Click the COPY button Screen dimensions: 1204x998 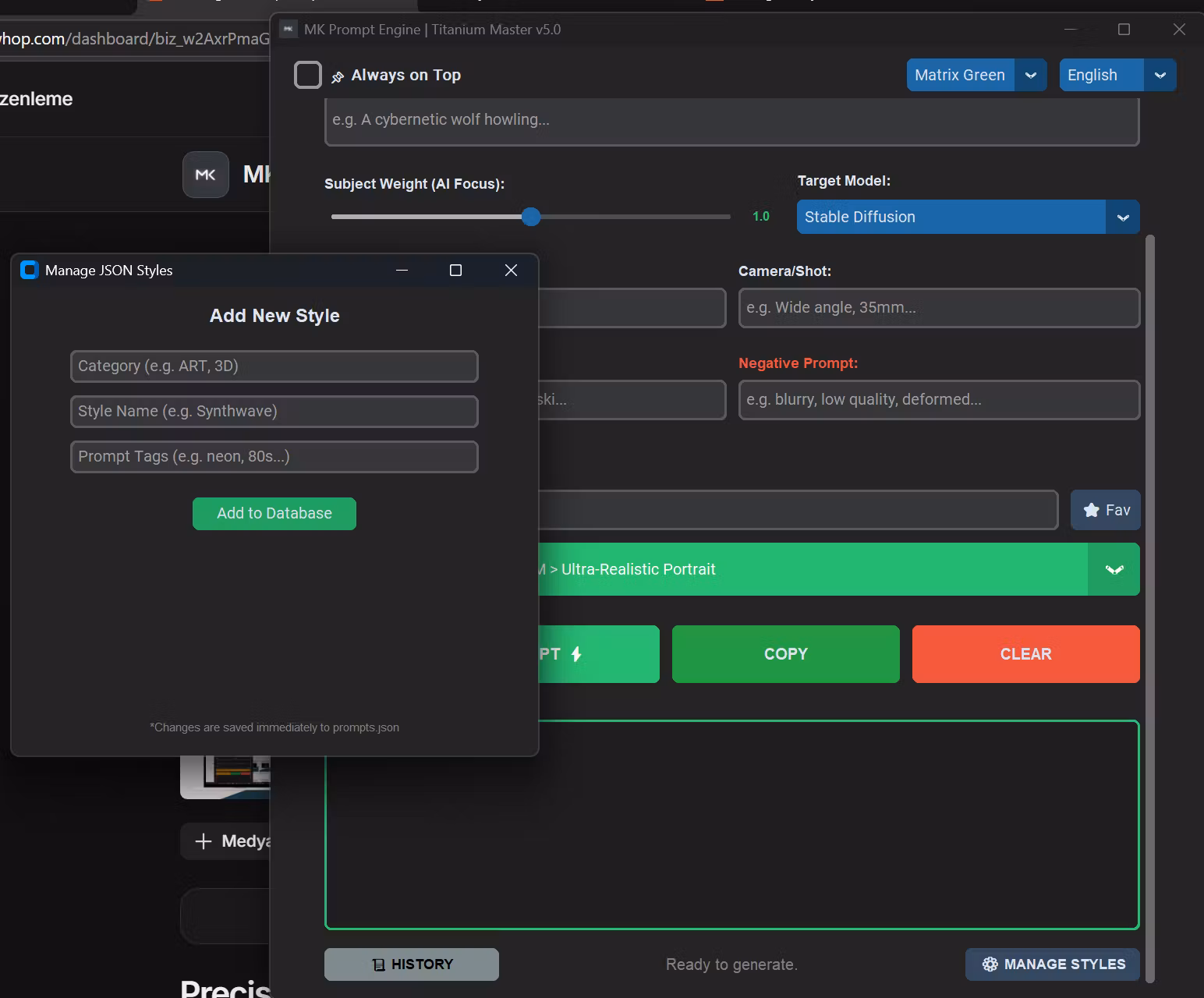point(785,654)
